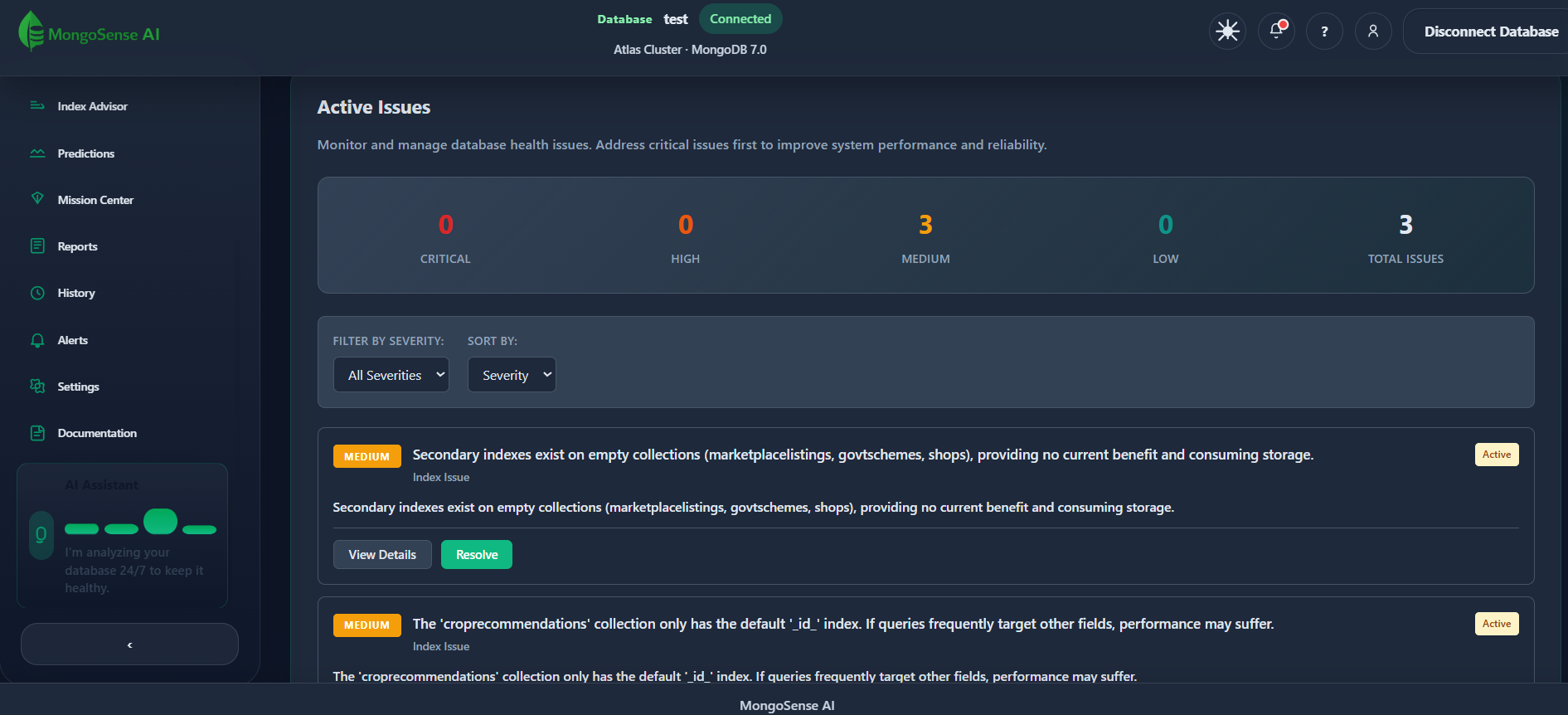Click the History clock icon
Screen dimensions: 1568x715
click(x=37, y=293)
